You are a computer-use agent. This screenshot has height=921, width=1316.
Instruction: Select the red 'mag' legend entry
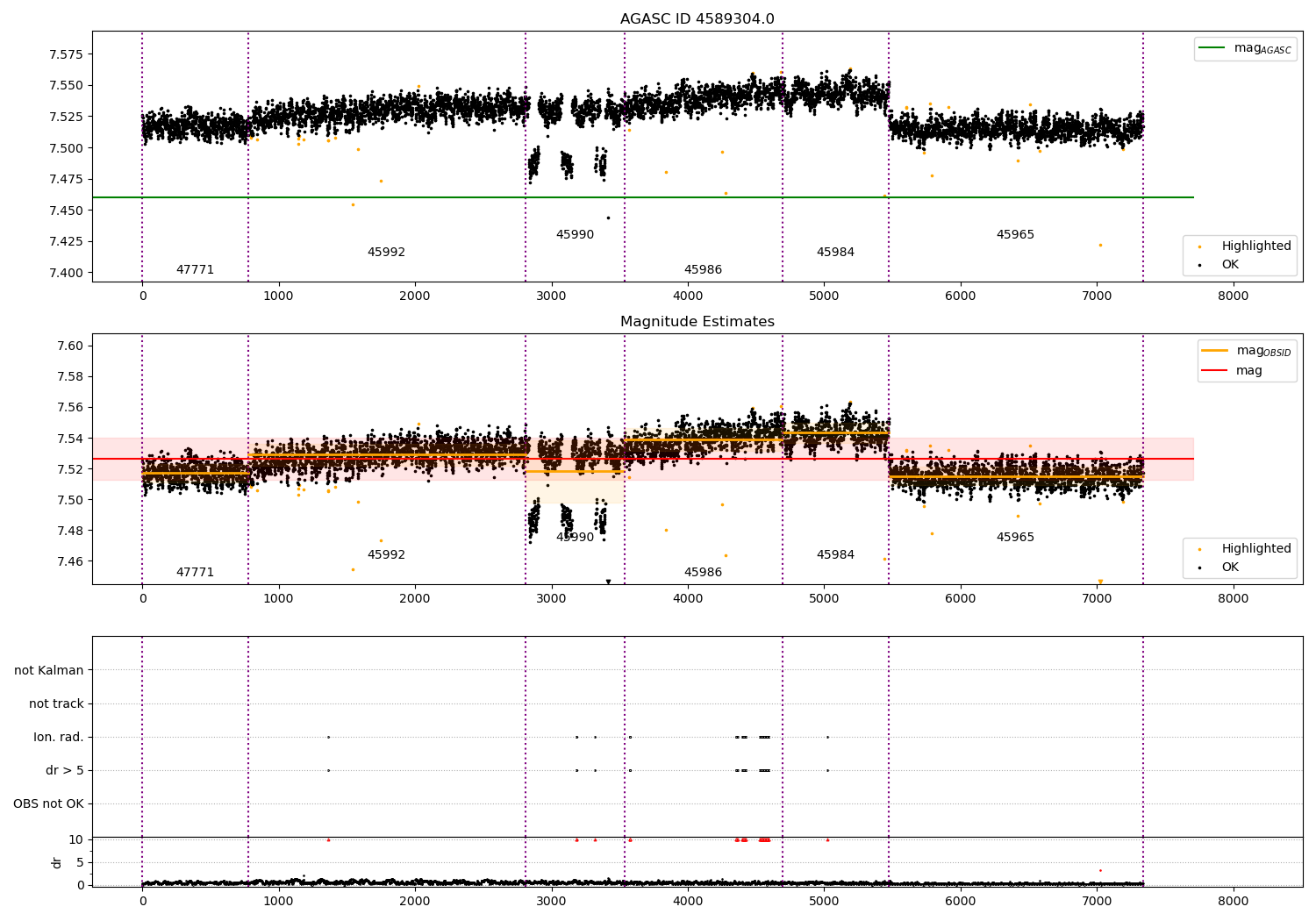pos(1233,371)
